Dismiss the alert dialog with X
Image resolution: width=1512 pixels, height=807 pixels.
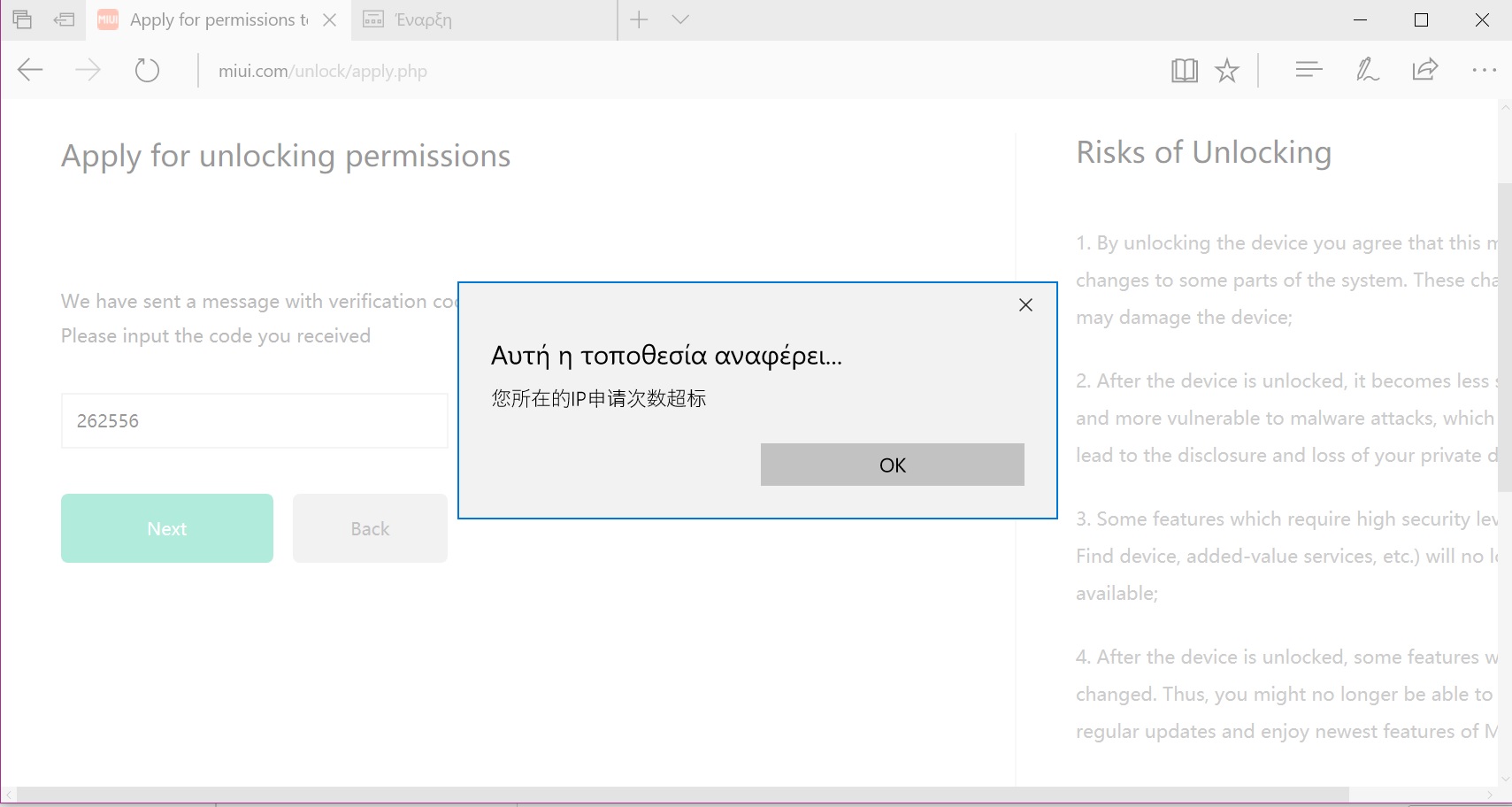[1025, 304]
